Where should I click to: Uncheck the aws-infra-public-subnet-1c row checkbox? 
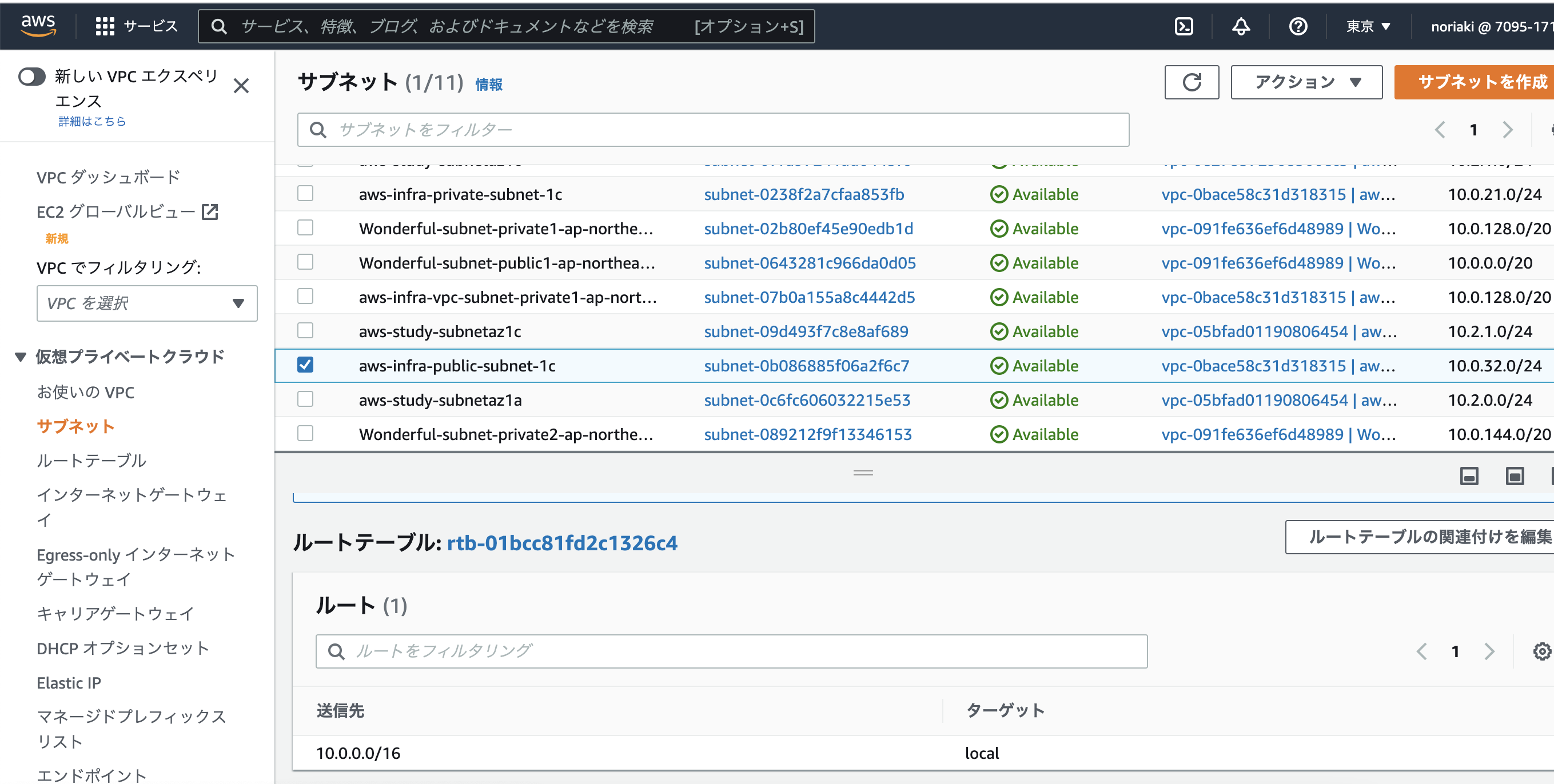(x=305, y=365)
